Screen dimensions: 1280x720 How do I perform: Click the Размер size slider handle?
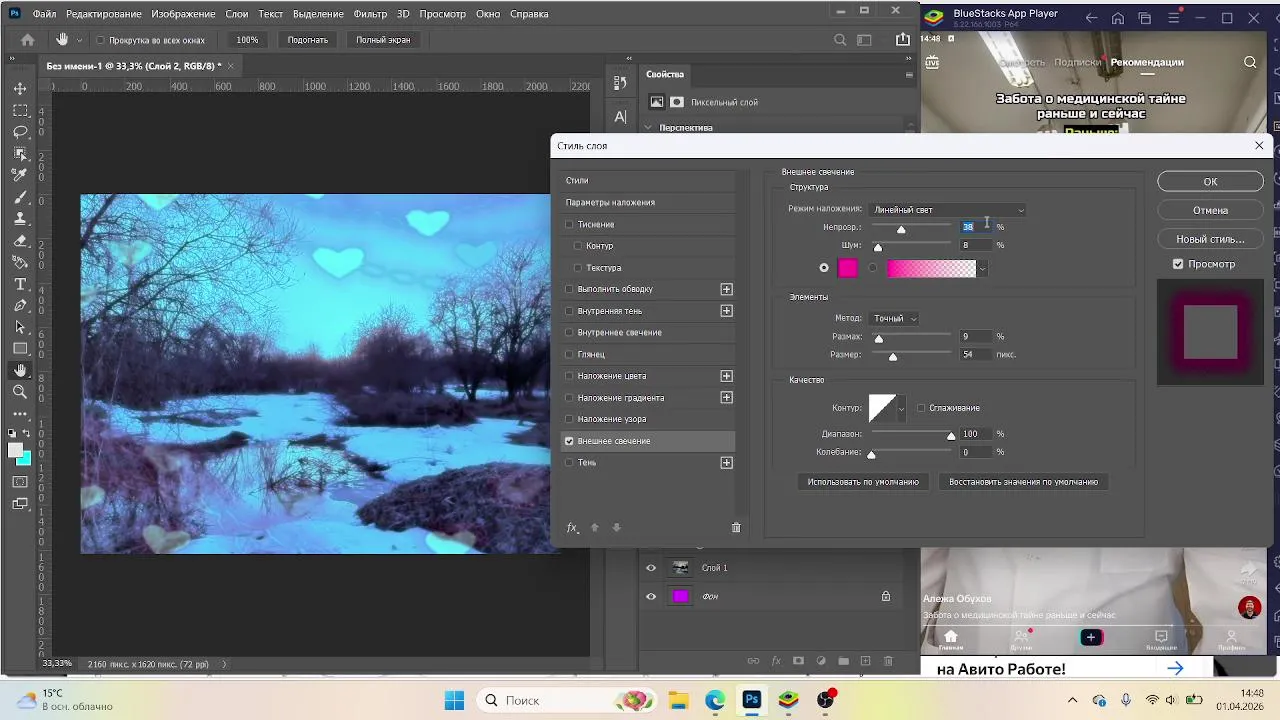coord(893,357)
